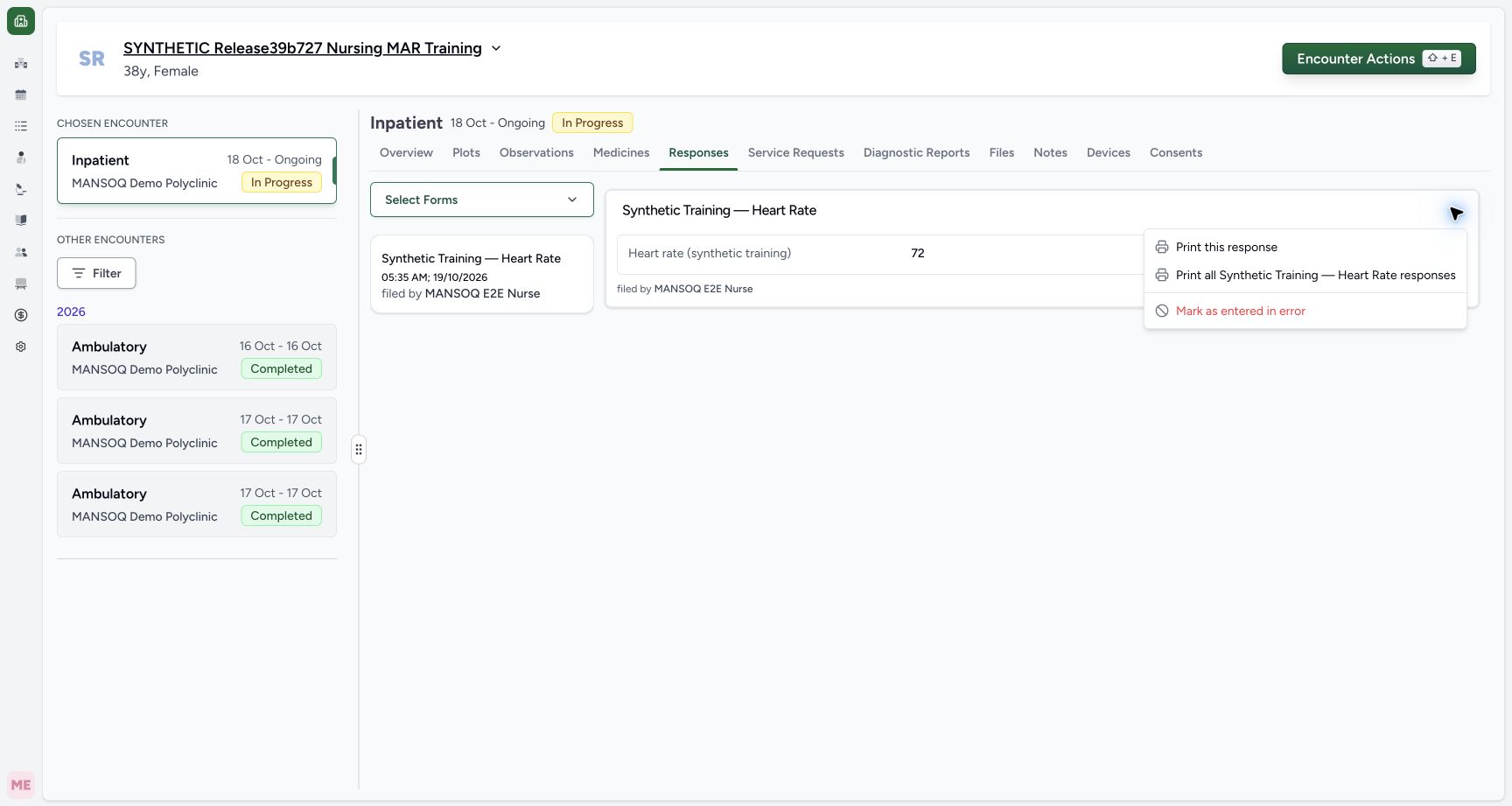Open the settings gear sidebar icon
The width and height of the screenshot is (1512, 806).
coord(21,347)
